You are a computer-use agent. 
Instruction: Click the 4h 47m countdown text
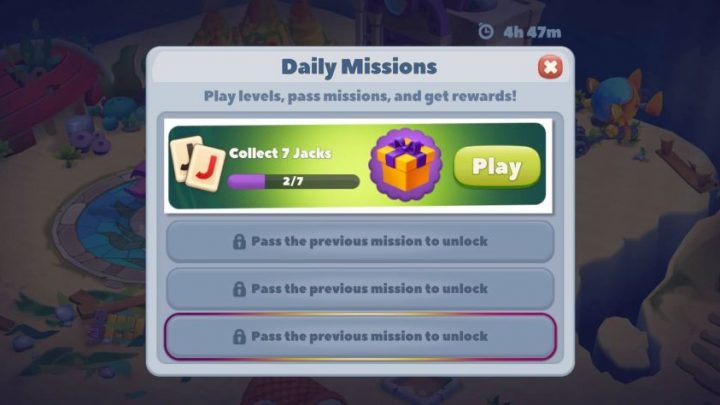coord(532,32)
